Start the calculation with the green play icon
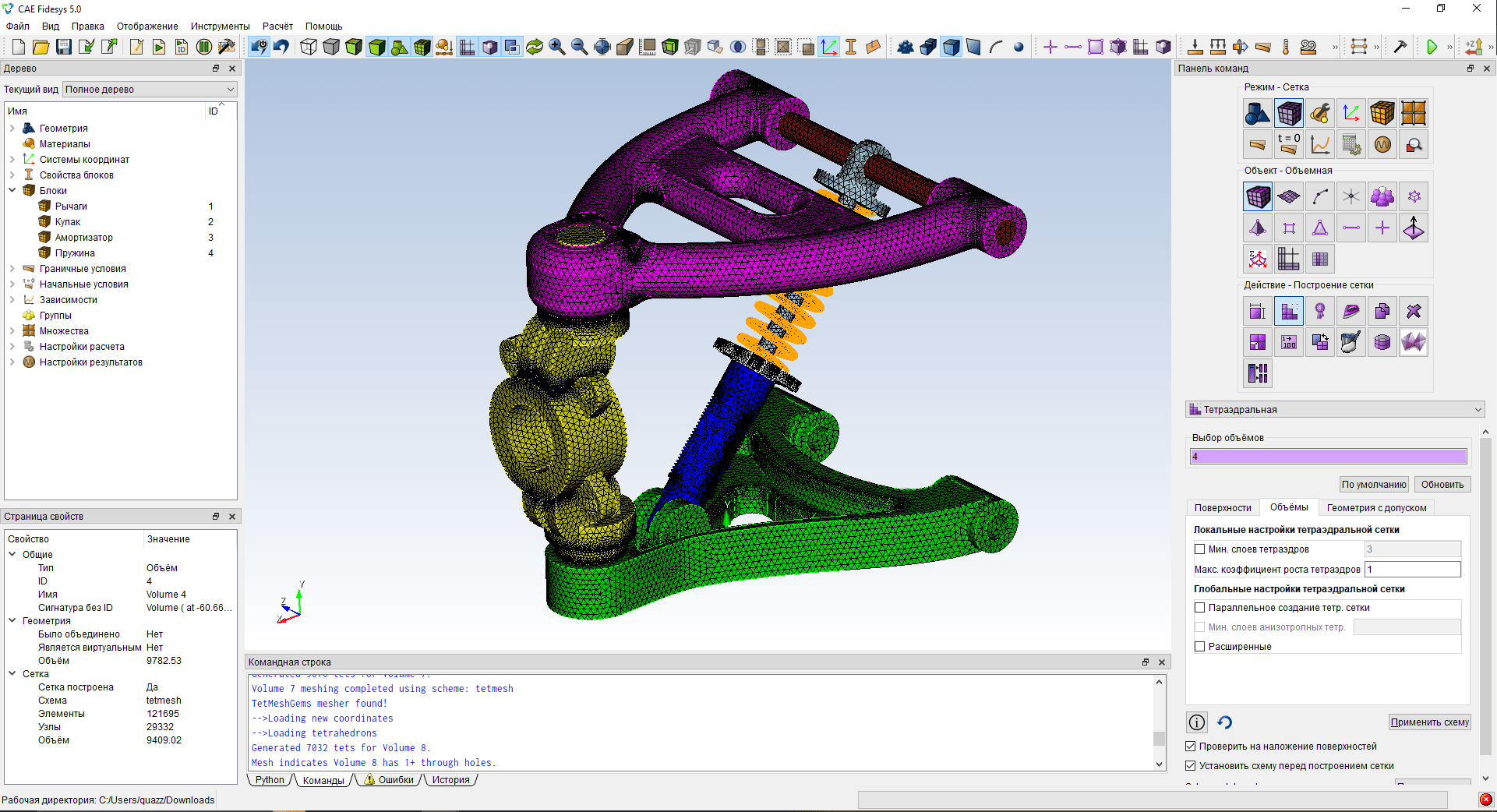The image size is (1497, 812). coord(1432,48)
